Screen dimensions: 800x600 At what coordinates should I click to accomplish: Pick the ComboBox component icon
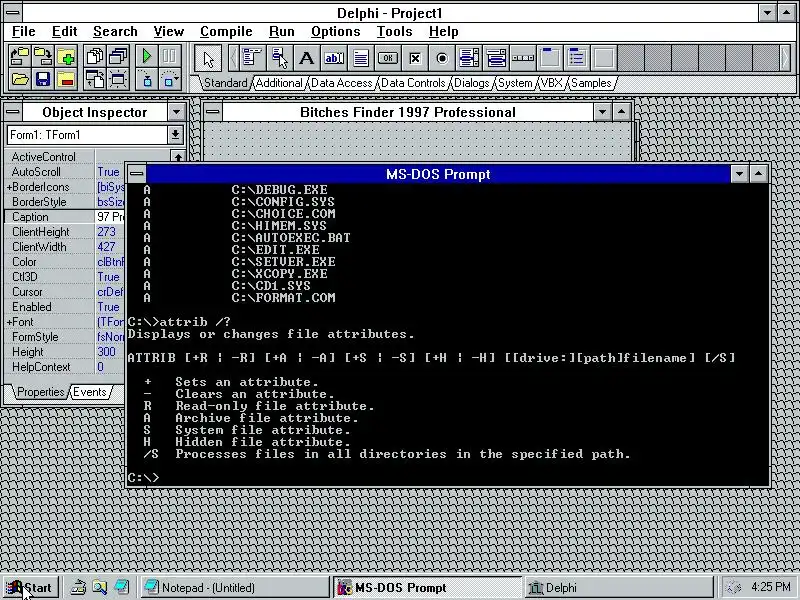click(x=496, y=58)
